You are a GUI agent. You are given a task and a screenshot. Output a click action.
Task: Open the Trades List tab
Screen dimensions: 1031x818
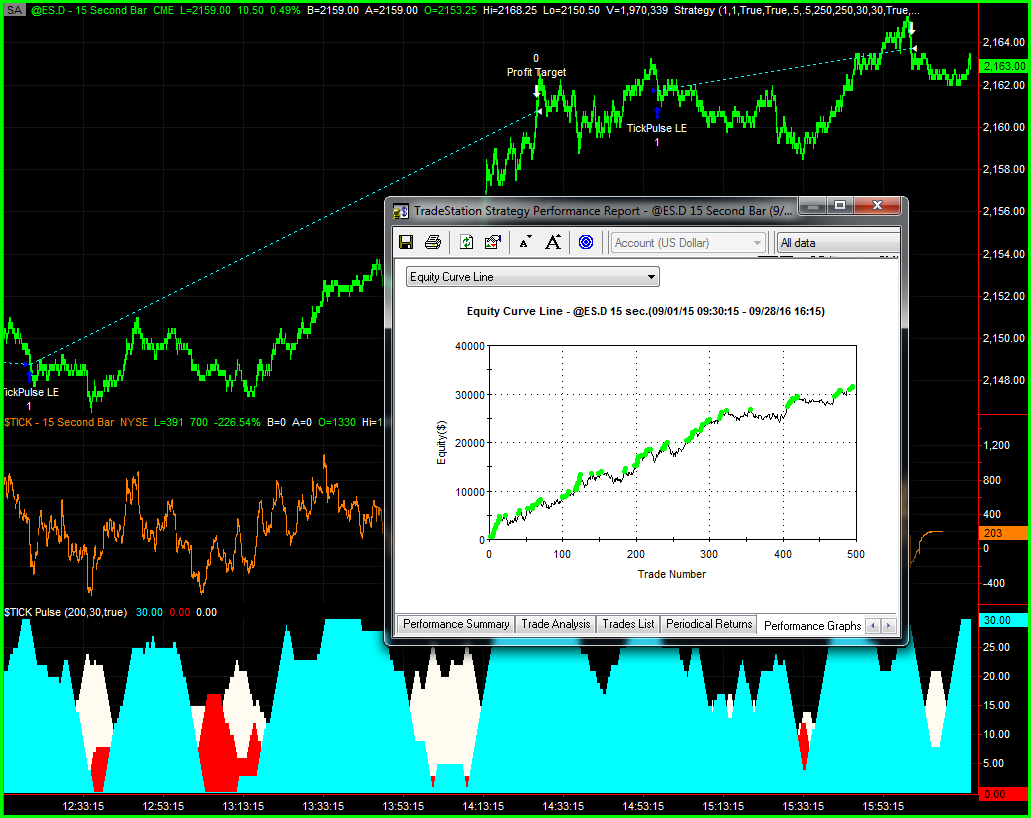(628, 624)
